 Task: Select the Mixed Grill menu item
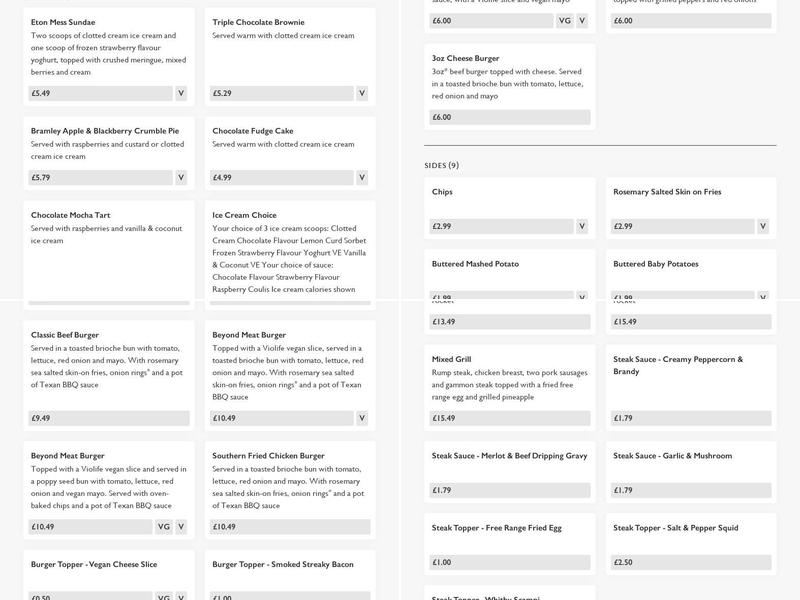(x=451, y=359)
